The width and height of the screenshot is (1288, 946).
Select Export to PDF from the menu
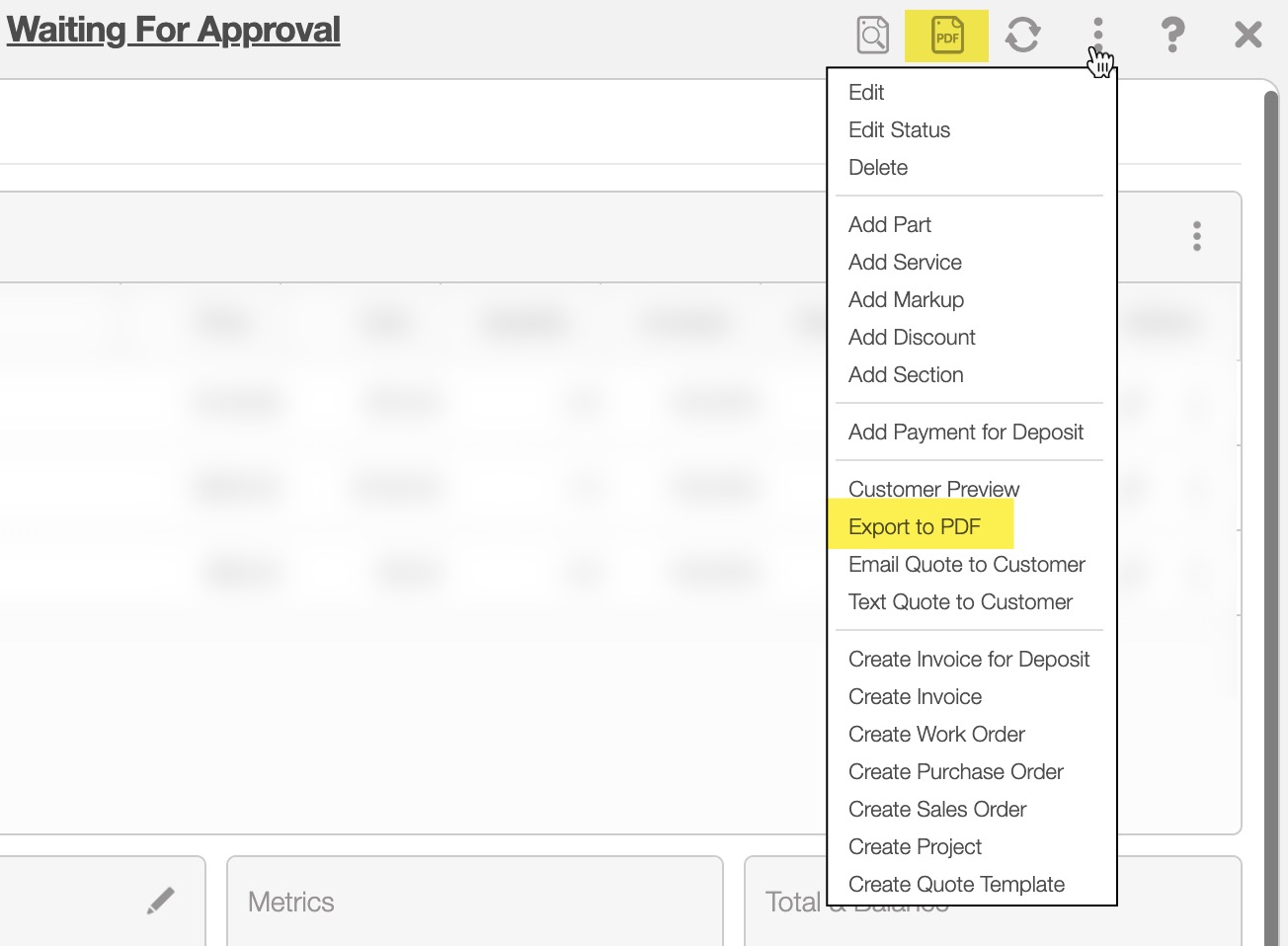pyautogui.click(x=914, y=526)
